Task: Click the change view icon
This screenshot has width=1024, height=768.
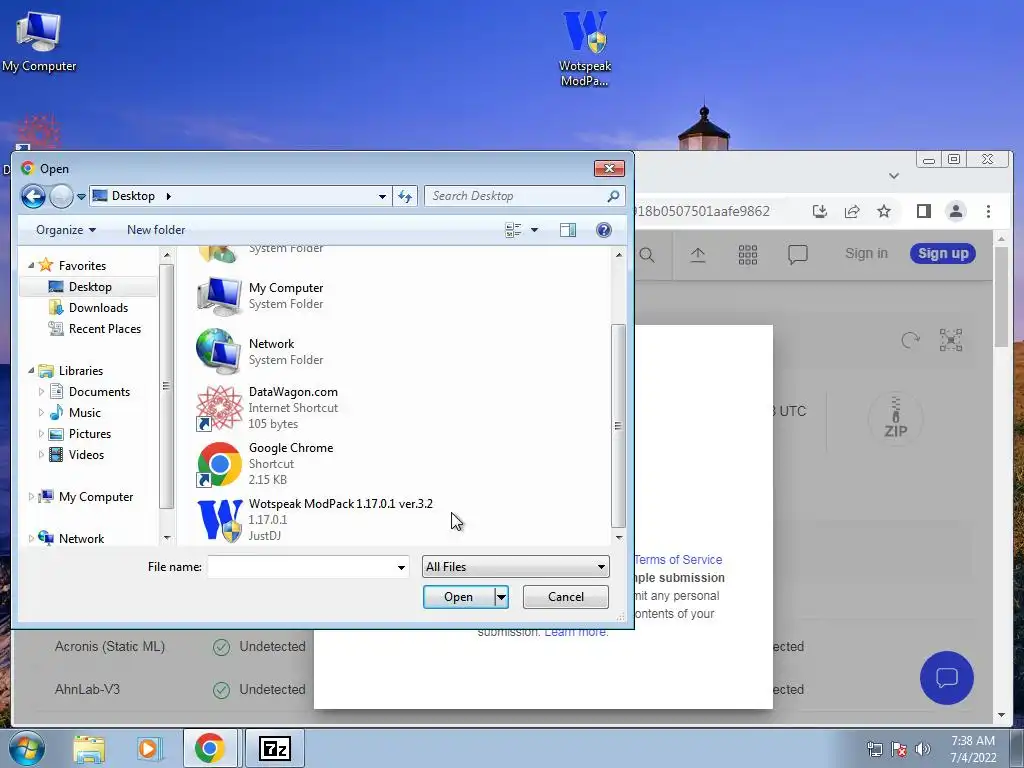Action: point(513,230)
